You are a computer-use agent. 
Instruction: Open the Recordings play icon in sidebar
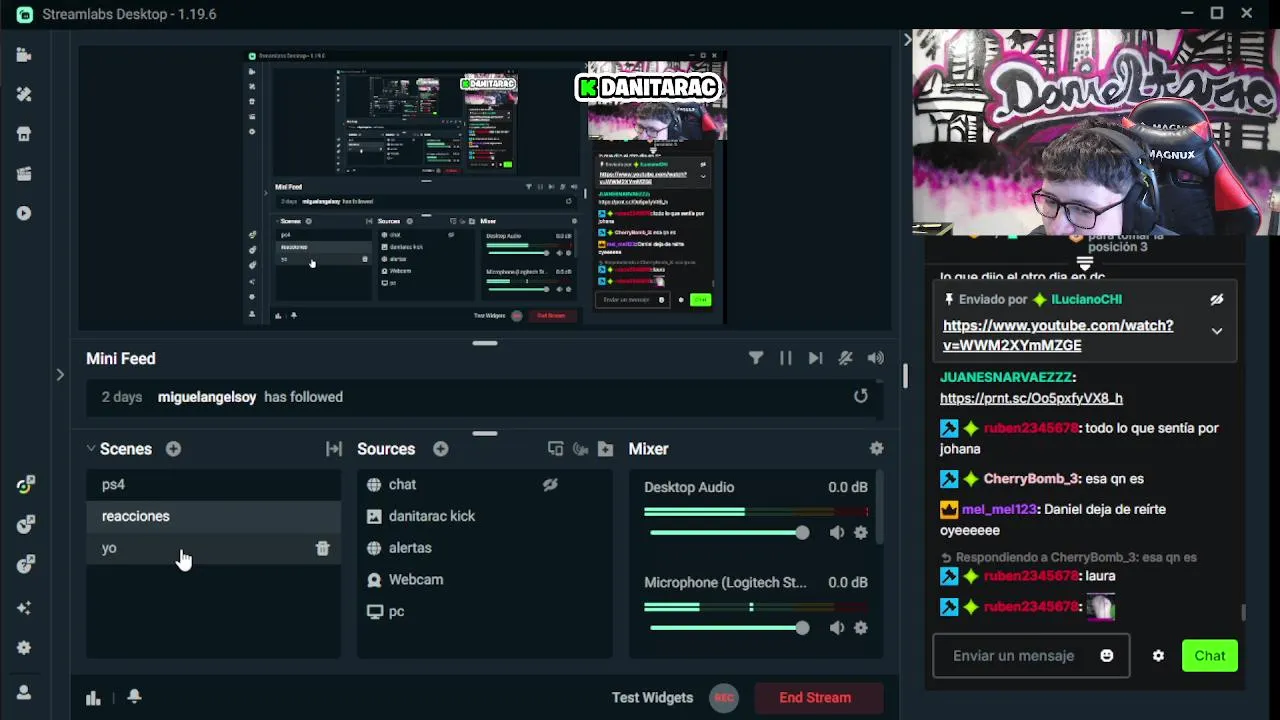tap(24, 213)
